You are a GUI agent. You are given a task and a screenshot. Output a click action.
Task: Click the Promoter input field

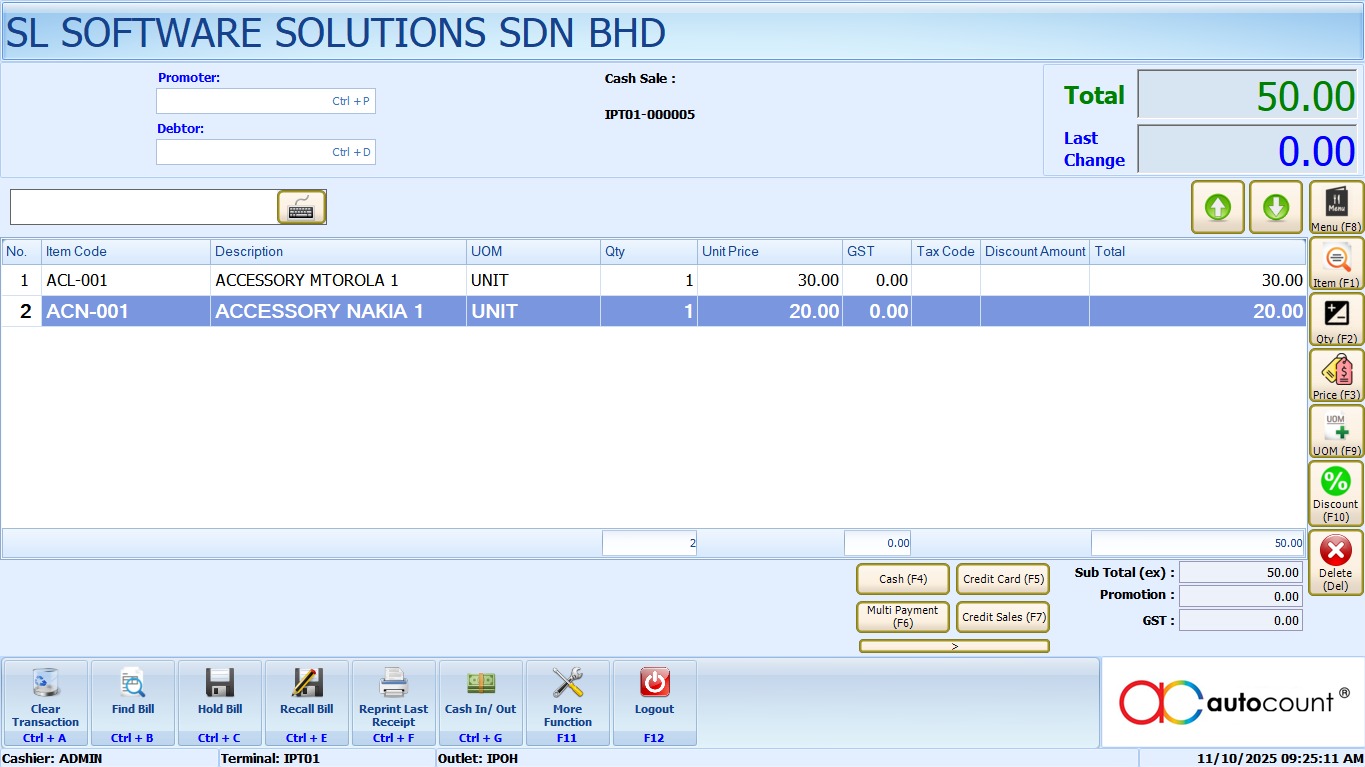click(x=265, y=101)
